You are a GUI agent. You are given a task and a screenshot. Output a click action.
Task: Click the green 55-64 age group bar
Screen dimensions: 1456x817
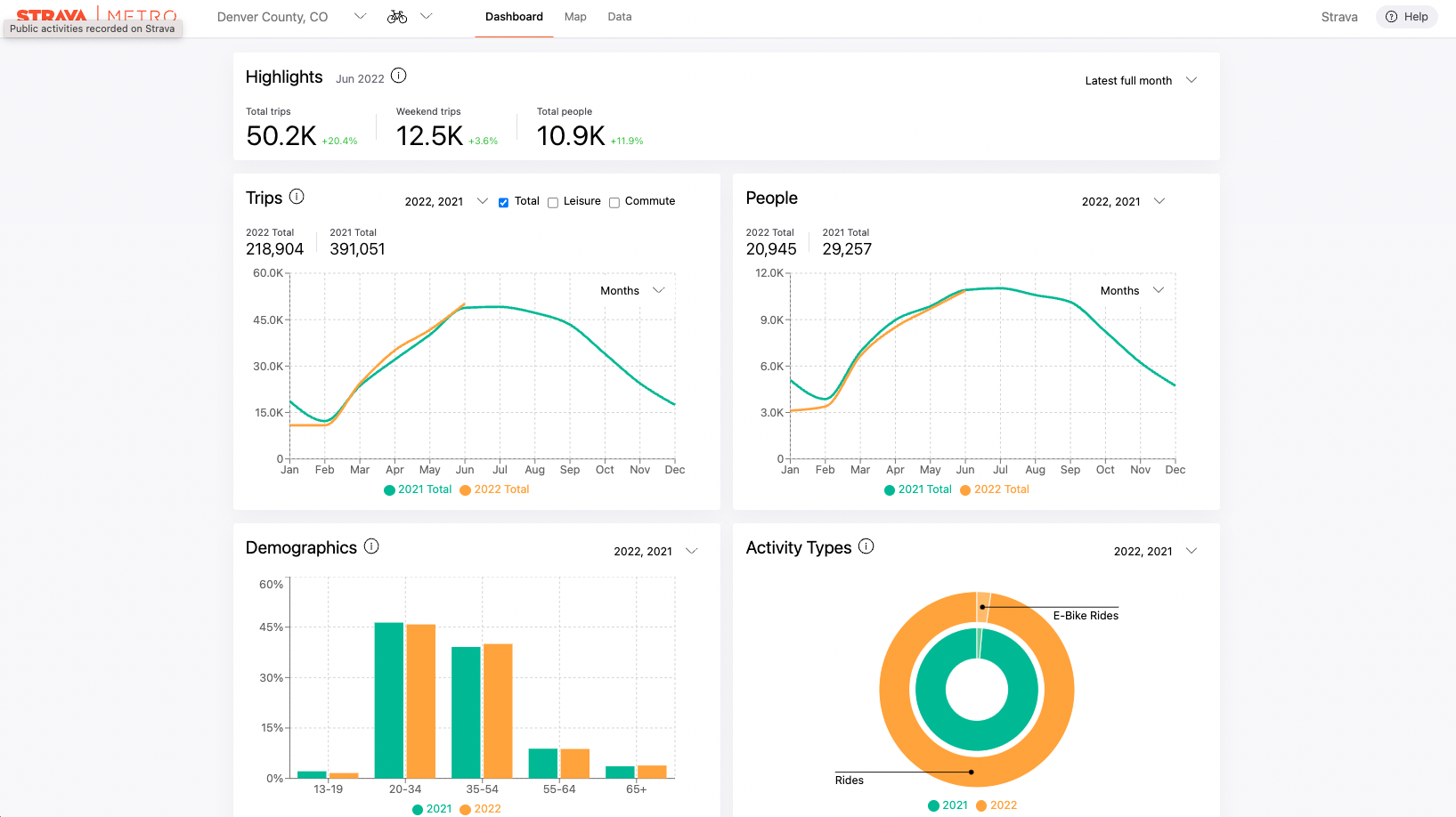pos(543,764)
